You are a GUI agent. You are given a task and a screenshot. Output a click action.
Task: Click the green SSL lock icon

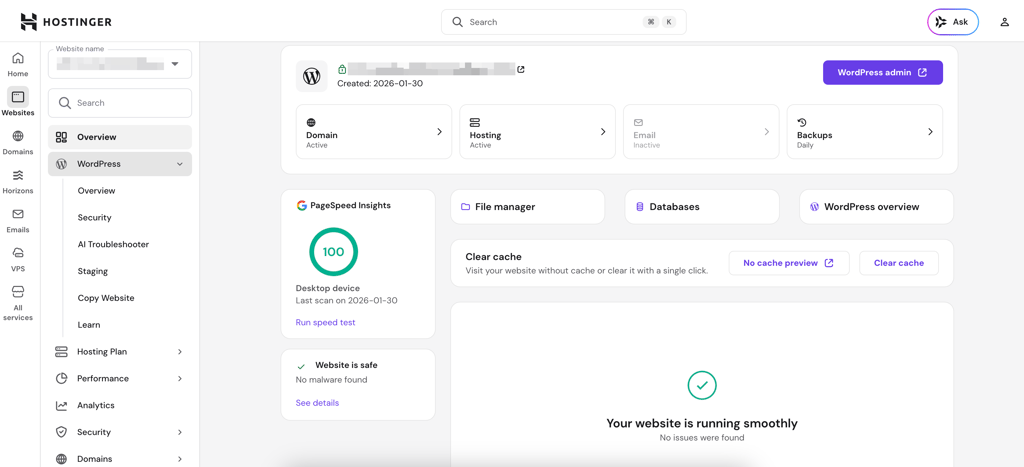pos(342,69)
